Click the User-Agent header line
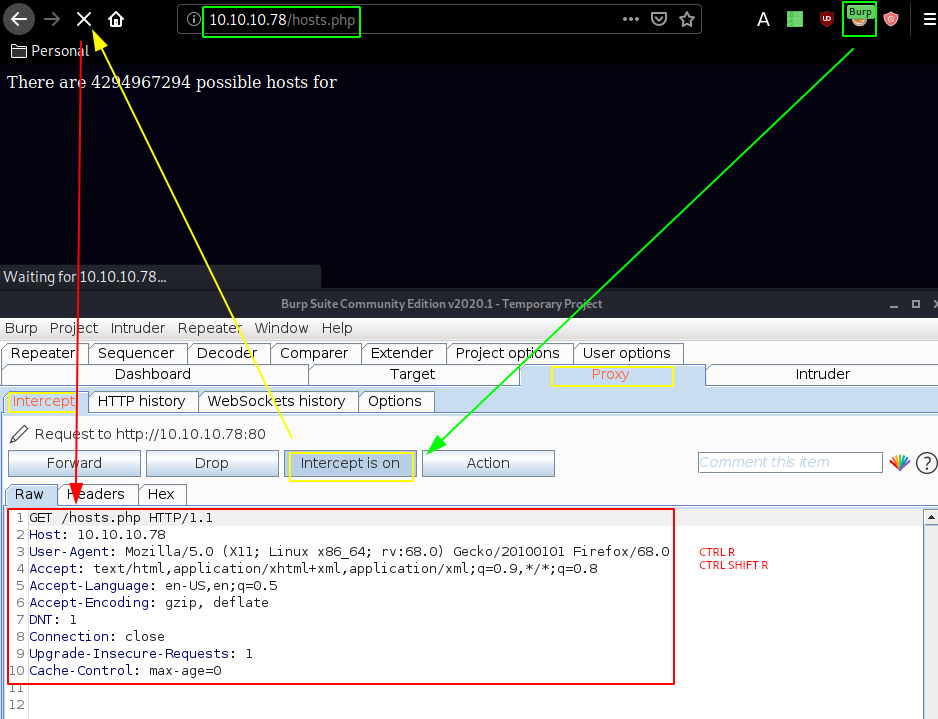 (349, 552)
